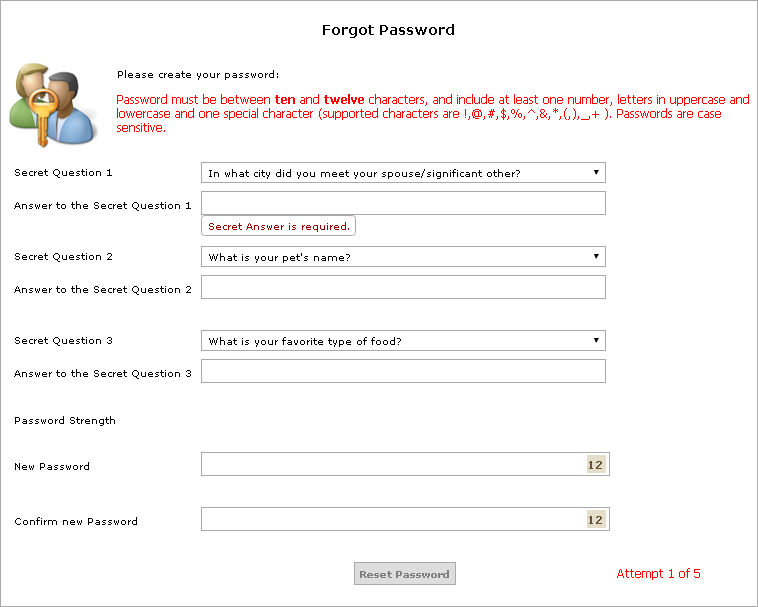Click the users with key icon
This screenshot has width=758, height=607.
coord(52,103)
